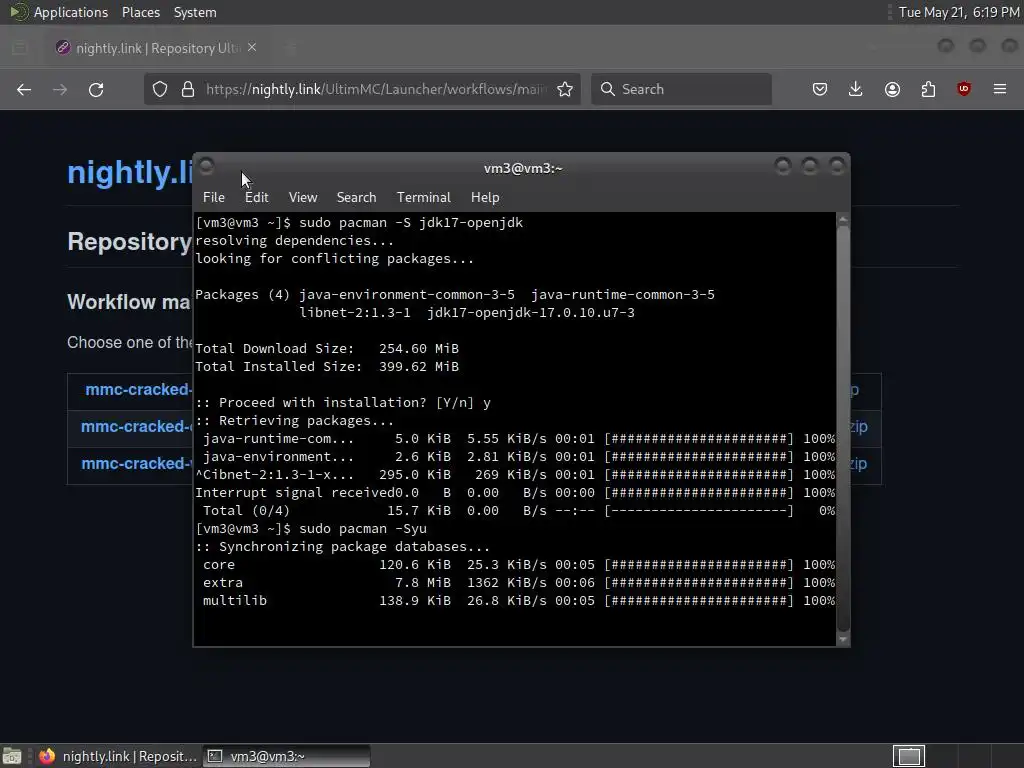Open terminal View menu
The image size is (1024, 768).
(303, 197)
